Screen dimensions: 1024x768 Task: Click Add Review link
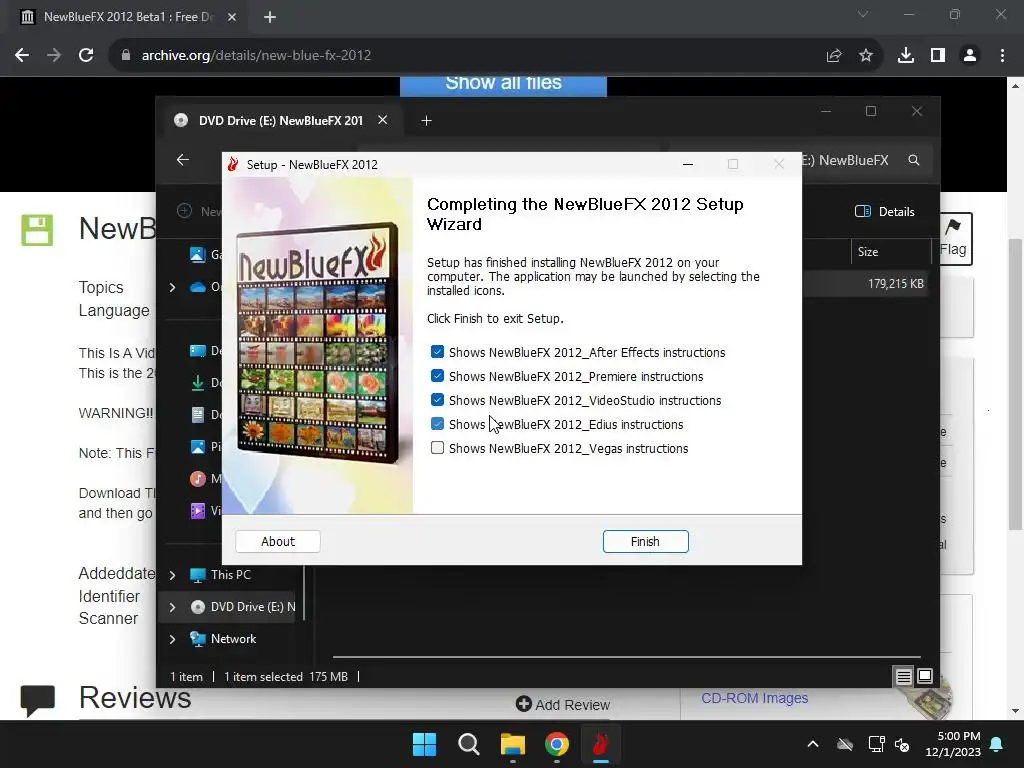coord(563,704)
